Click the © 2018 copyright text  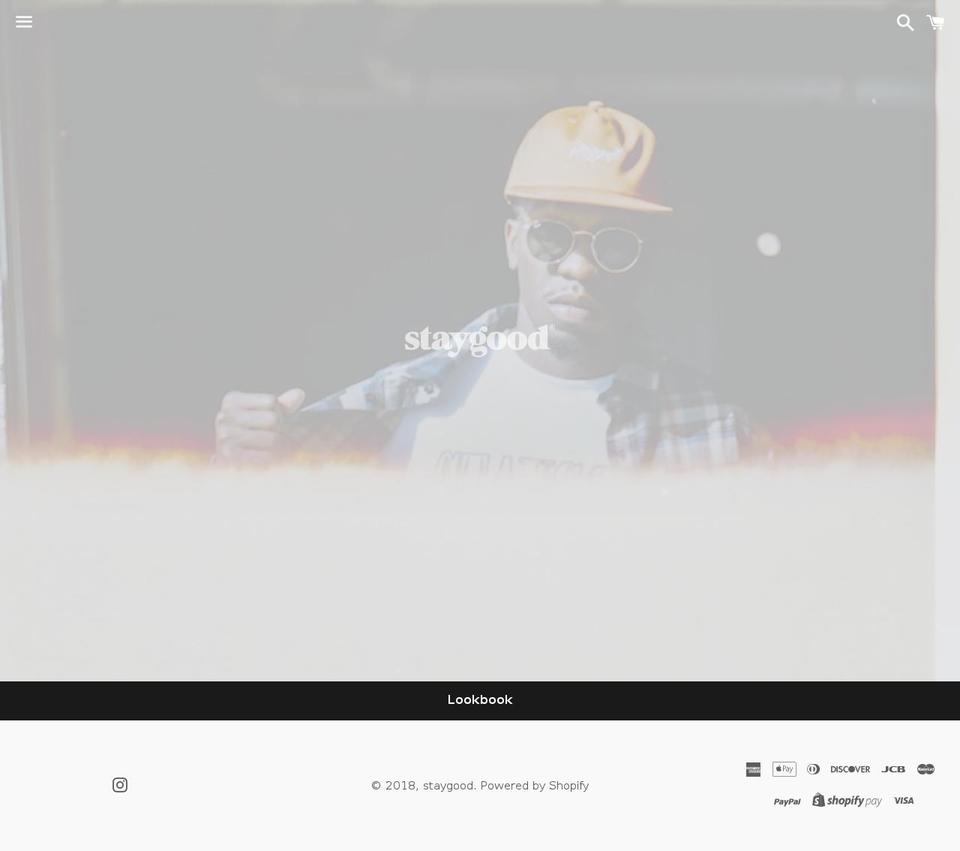395,785
